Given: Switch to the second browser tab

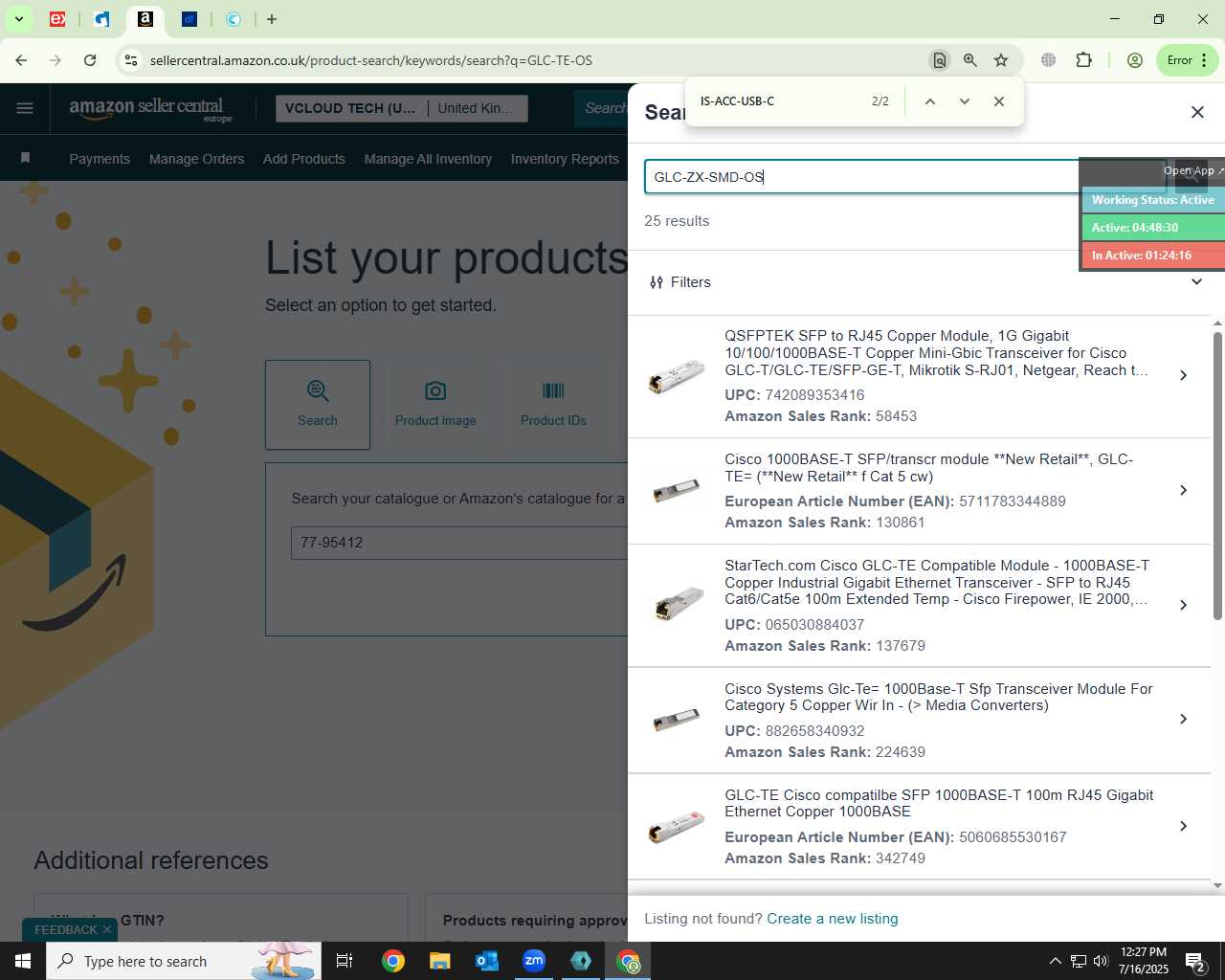Looking at the screenshot, I should point(102,19).
